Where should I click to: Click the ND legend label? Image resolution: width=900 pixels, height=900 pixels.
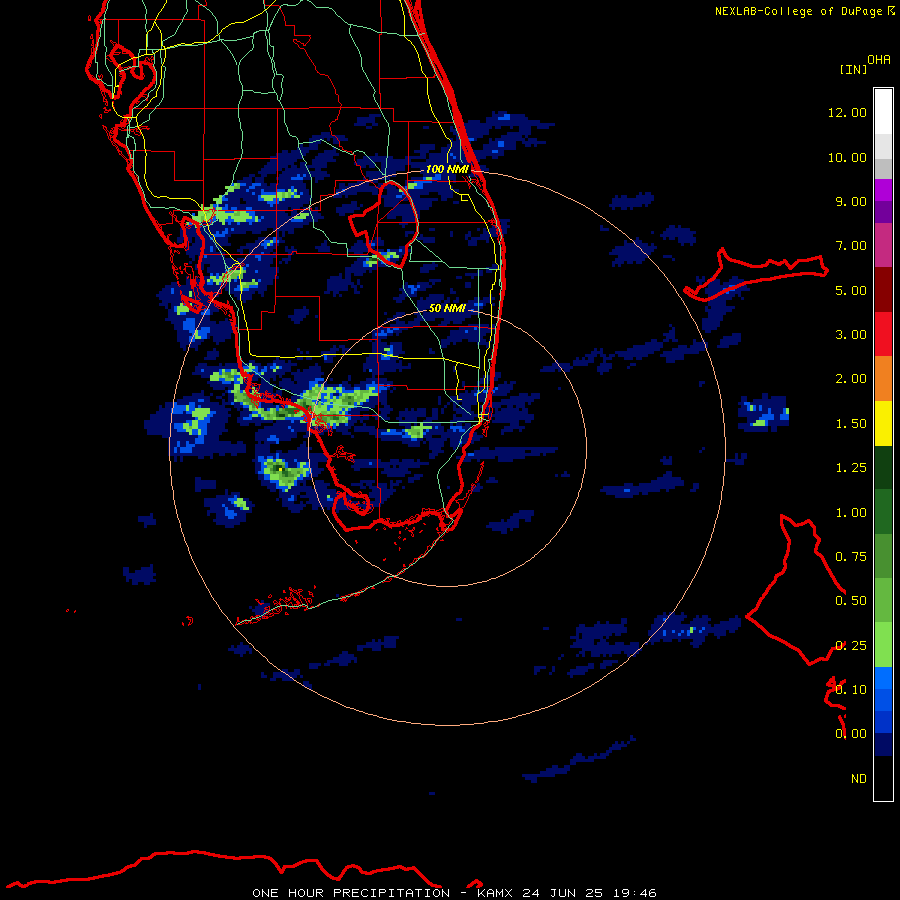(x=859, y=779)
